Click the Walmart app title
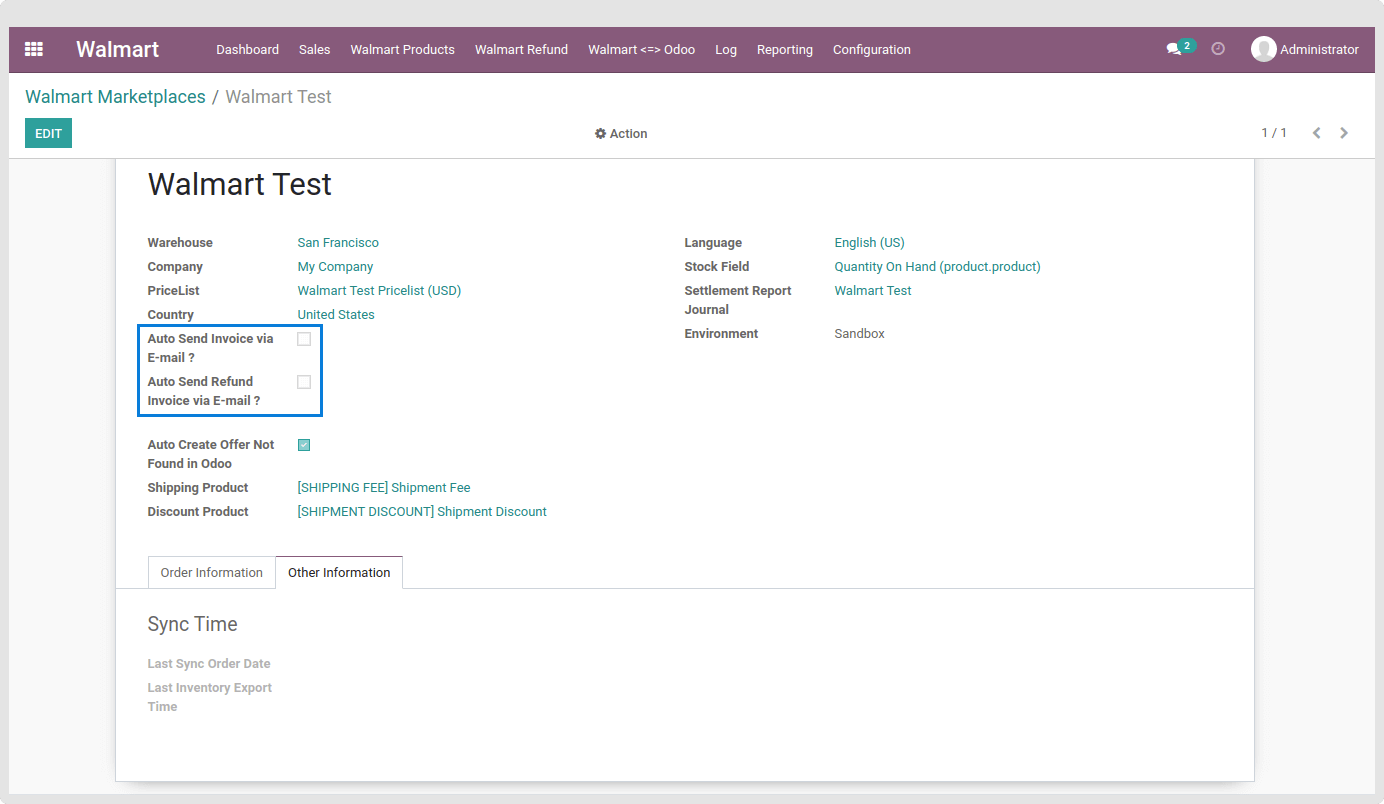1384x804 pixels. 117,49
